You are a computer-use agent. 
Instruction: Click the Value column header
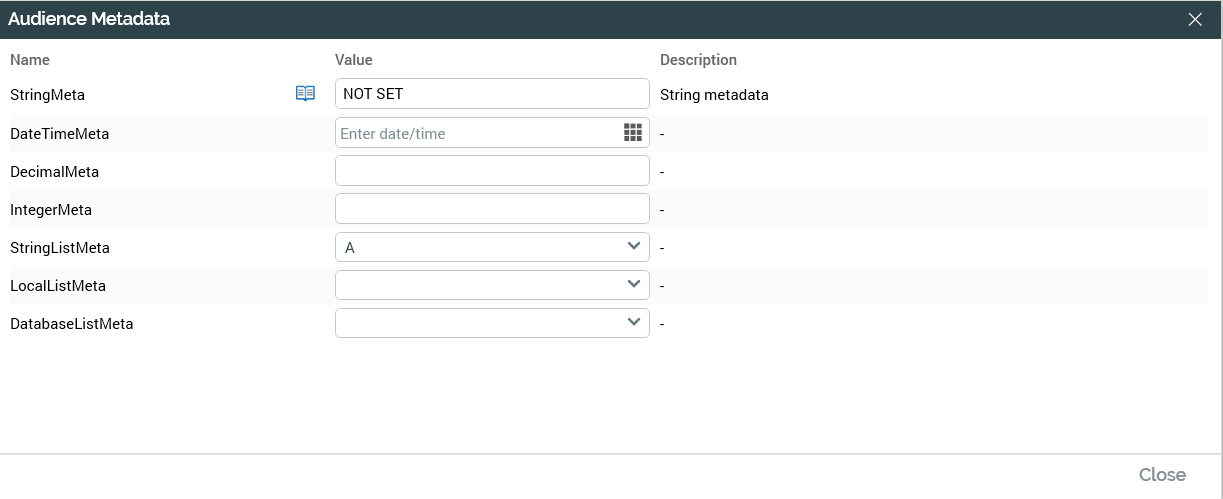click(354, 60)
